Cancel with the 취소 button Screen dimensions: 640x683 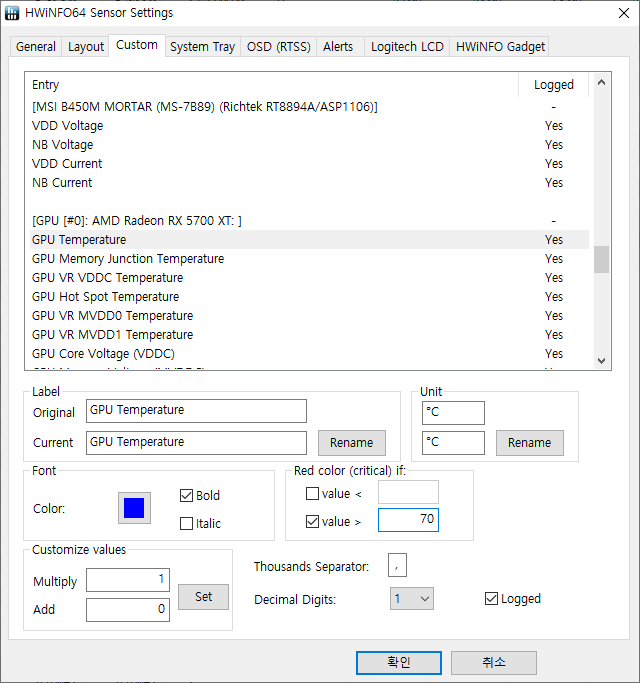pyautogui.click(x=494, y=663)
